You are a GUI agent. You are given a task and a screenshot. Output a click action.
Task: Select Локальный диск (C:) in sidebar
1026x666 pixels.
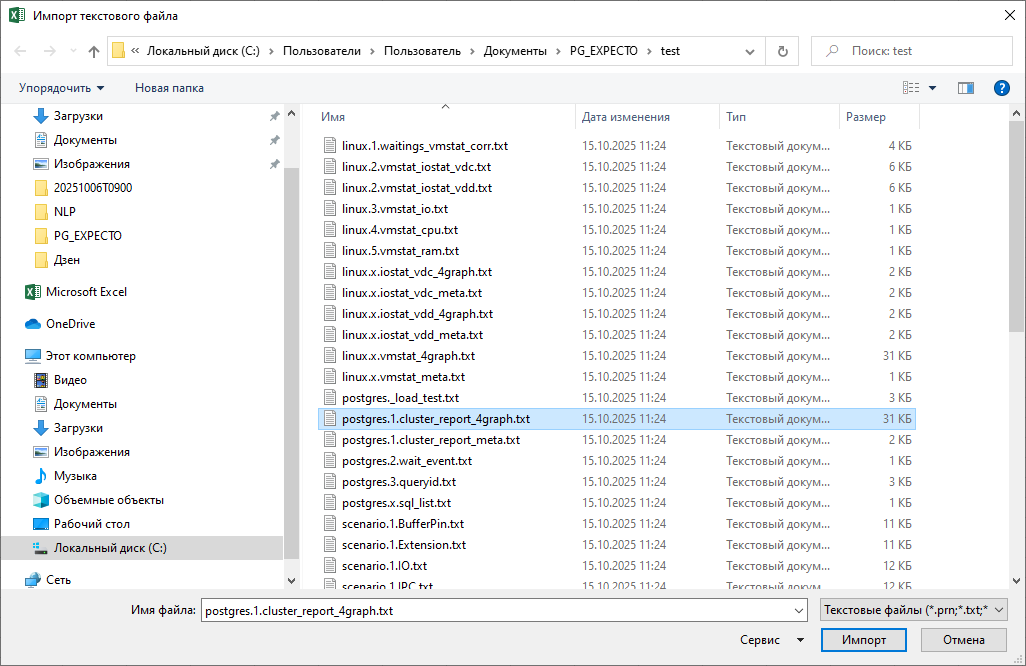(110, 548)
